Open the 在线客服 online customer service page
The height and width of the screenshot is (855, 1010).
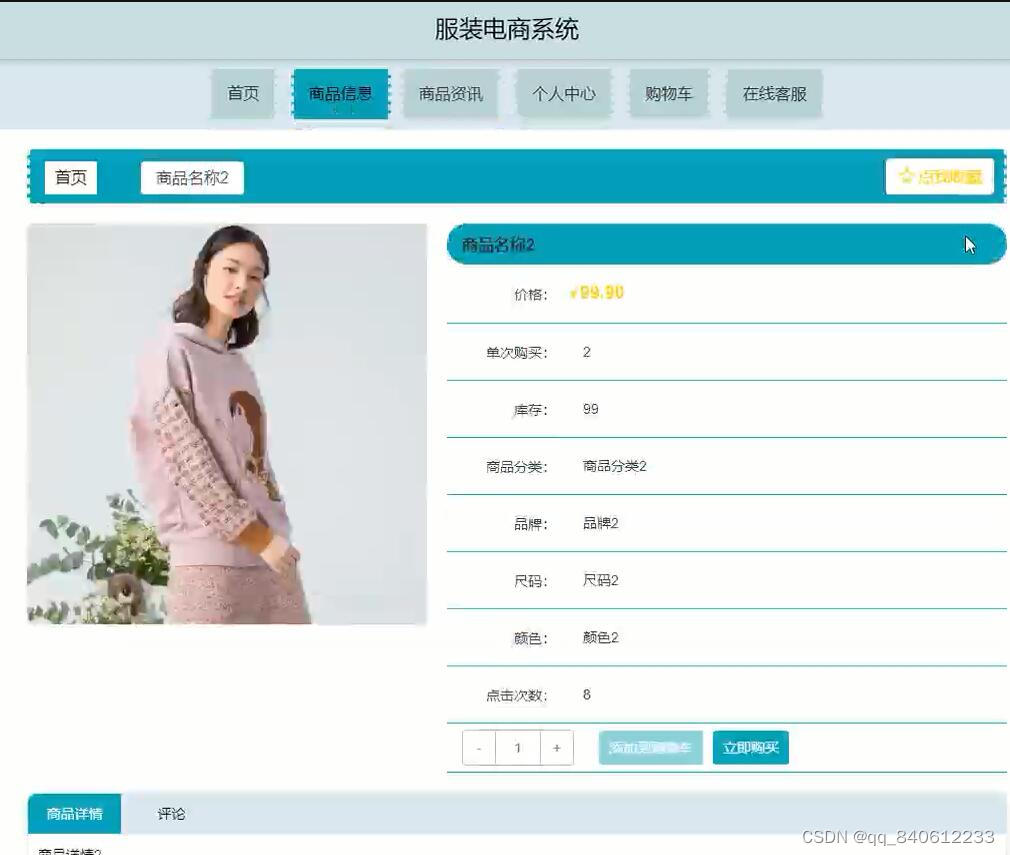click(x=774, y=93)
